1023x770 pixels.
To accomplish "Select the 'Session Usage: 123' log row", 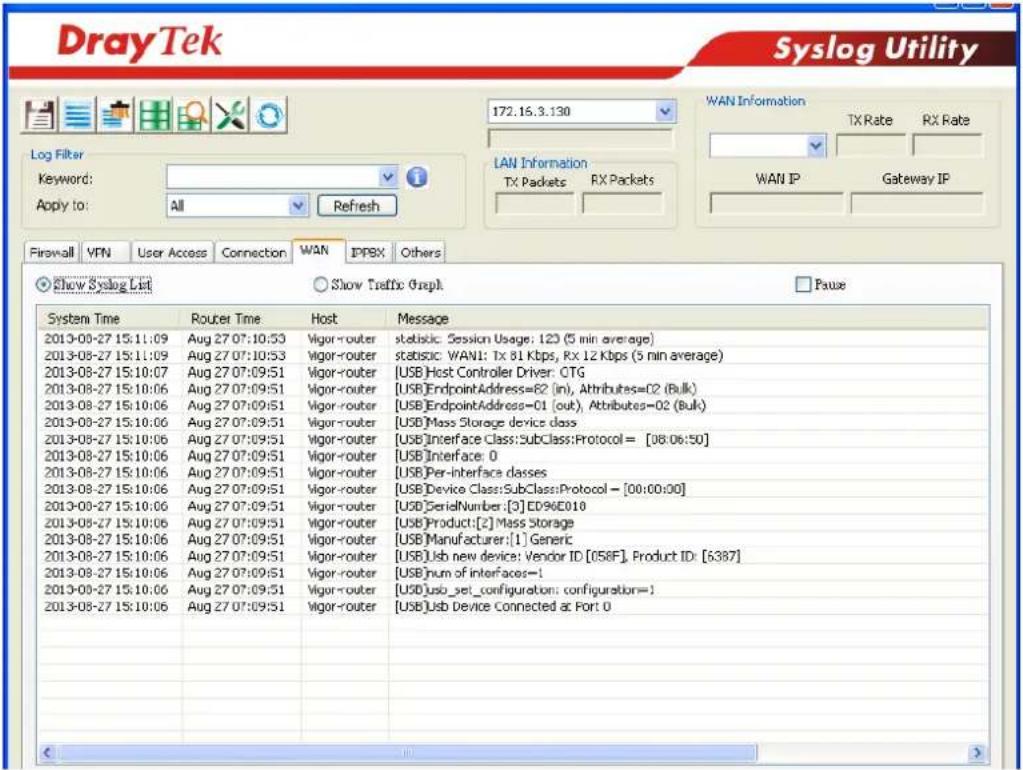I will click(x=513, y=339).
